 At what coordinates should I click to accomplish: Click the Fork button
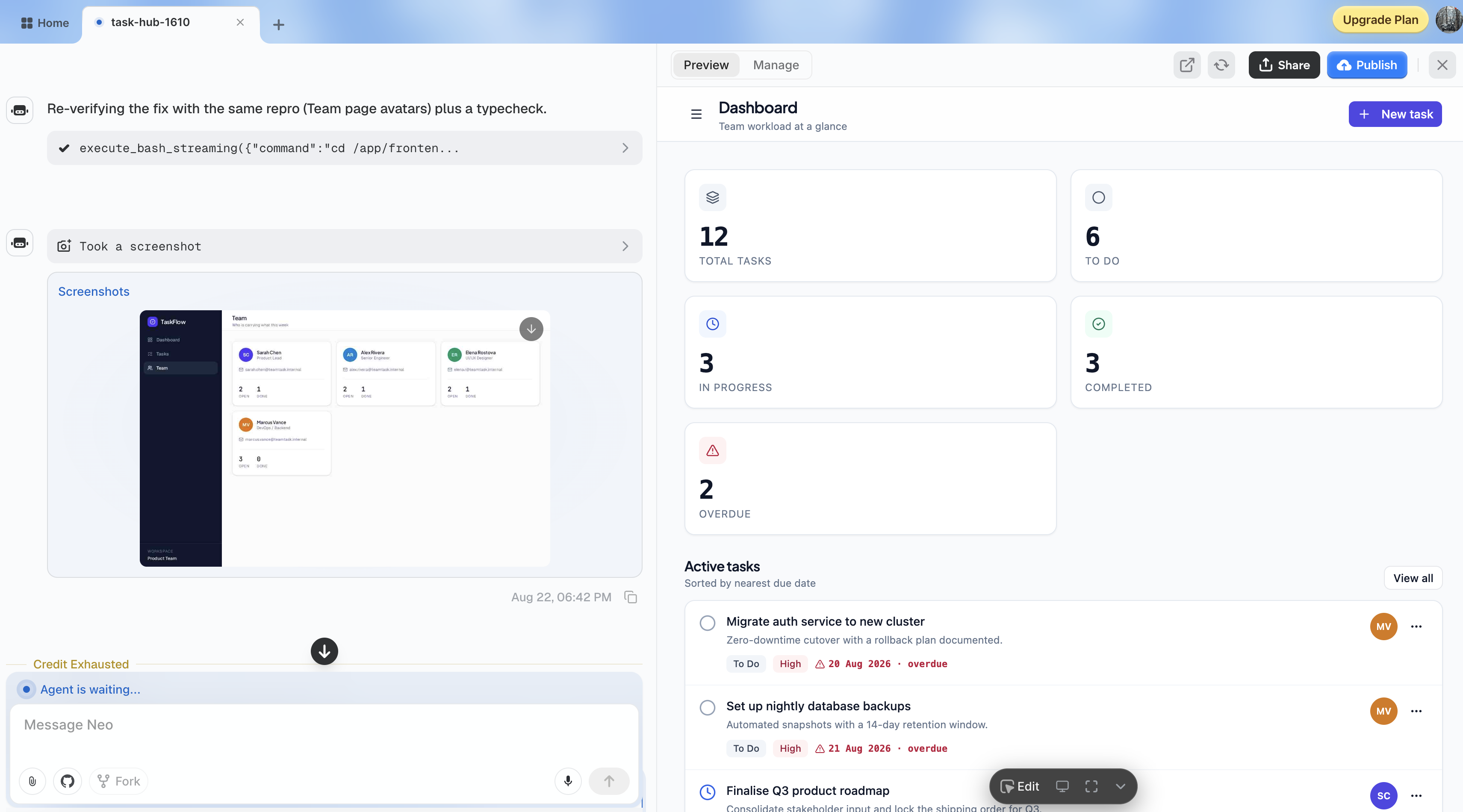coord(119,781)
